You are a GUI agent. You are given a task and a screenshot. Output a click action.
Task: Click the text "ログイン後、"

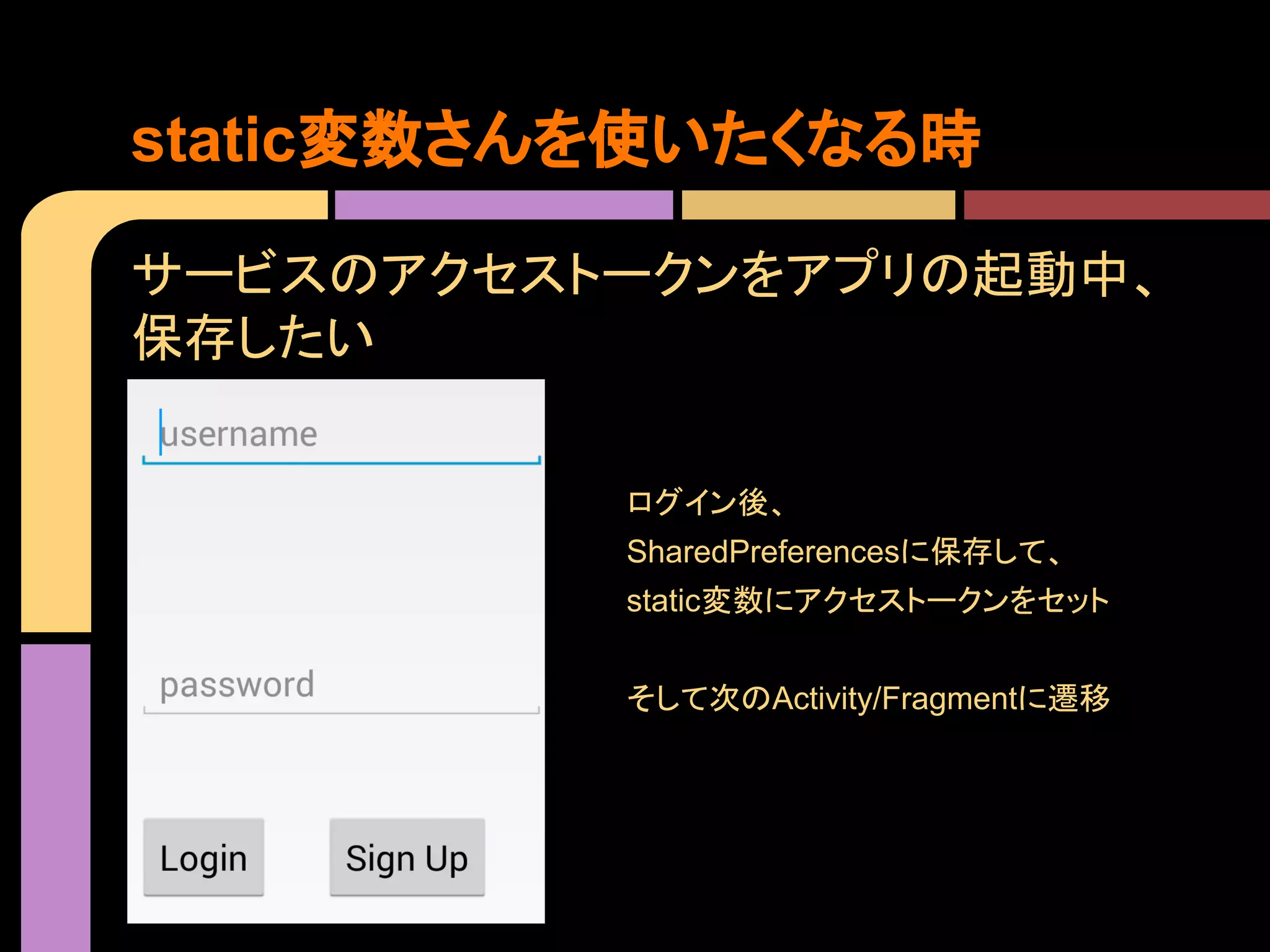click(x=705, y=502)
